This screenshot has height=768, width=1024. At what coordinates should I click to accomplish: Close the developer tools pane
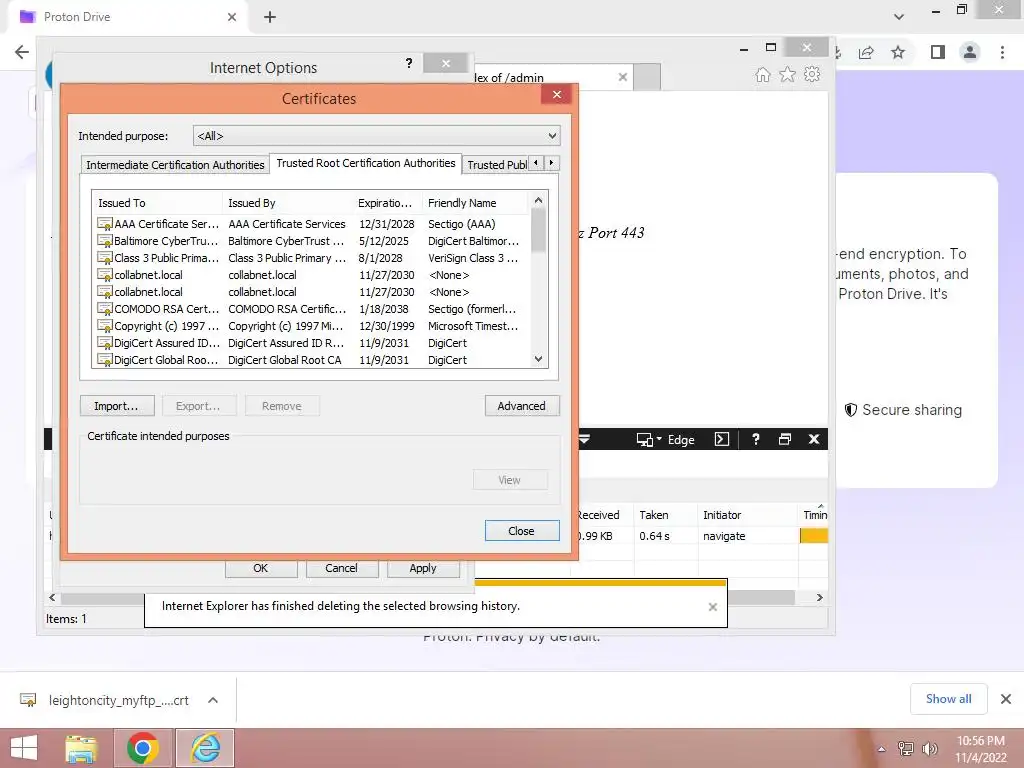point(814,440)
